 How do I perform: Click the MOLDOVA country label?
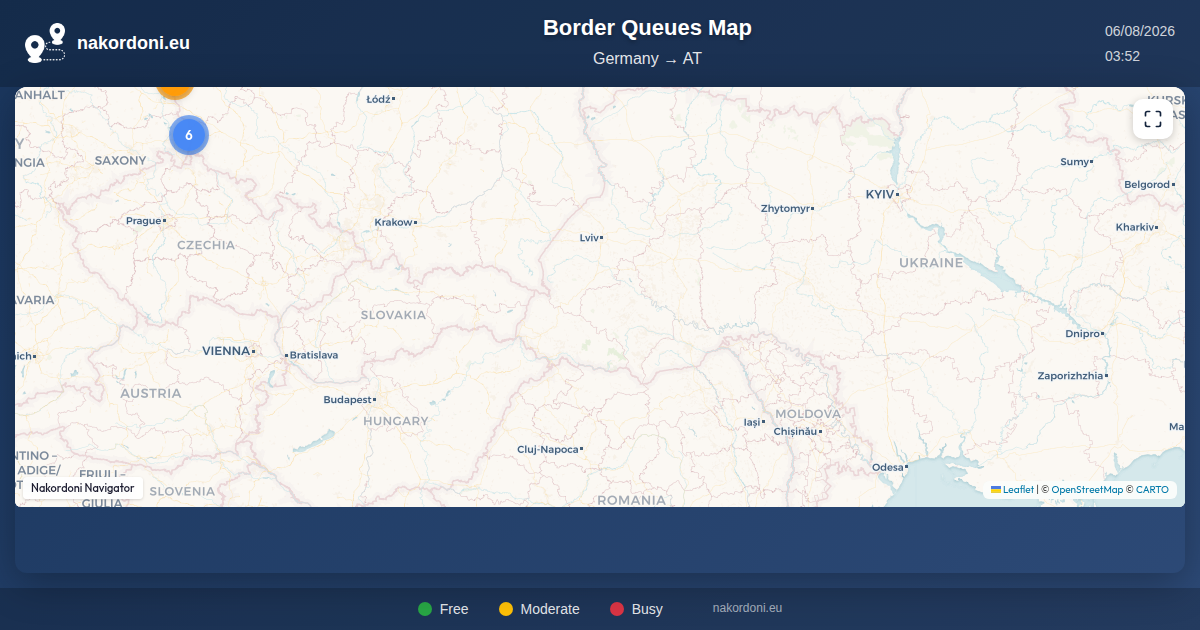click(808, 414)
